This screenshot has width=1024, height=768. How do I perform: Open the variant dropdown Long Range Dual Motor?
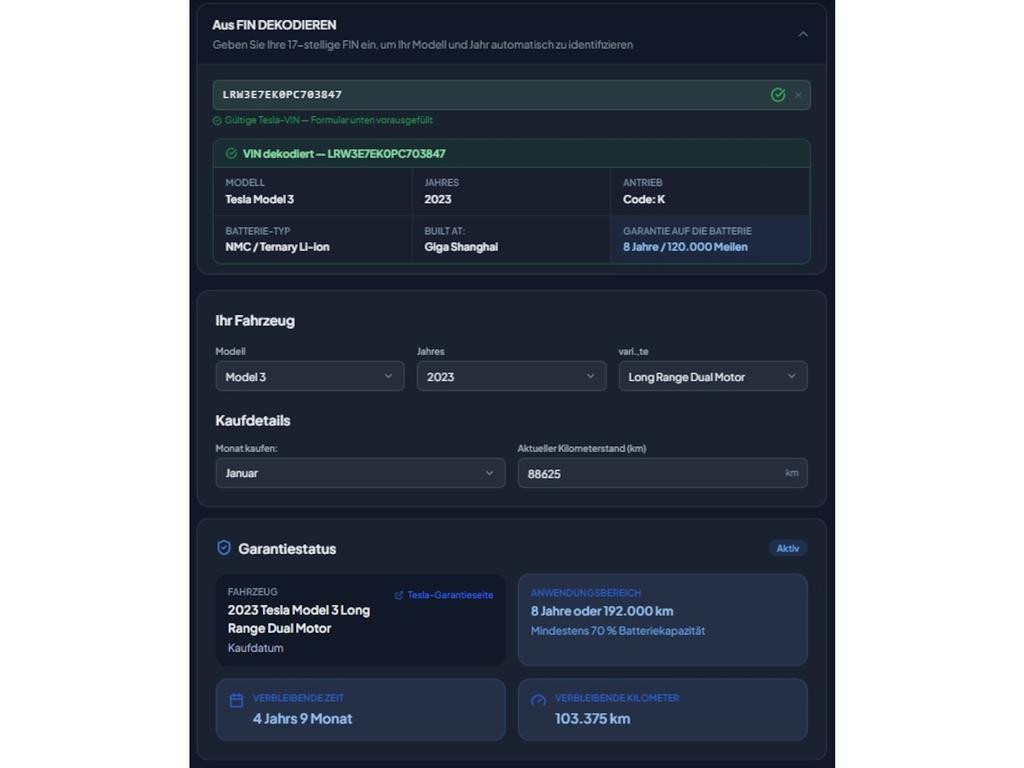pos(712,376)
